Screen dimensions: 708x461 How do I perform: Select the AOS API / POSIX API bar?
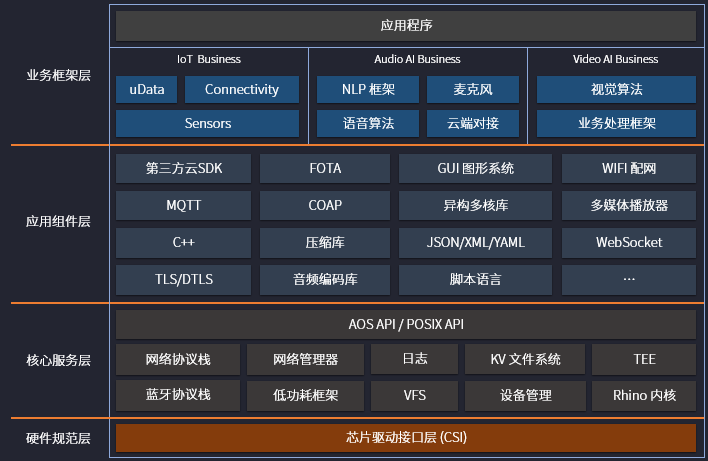coord(406,325)
